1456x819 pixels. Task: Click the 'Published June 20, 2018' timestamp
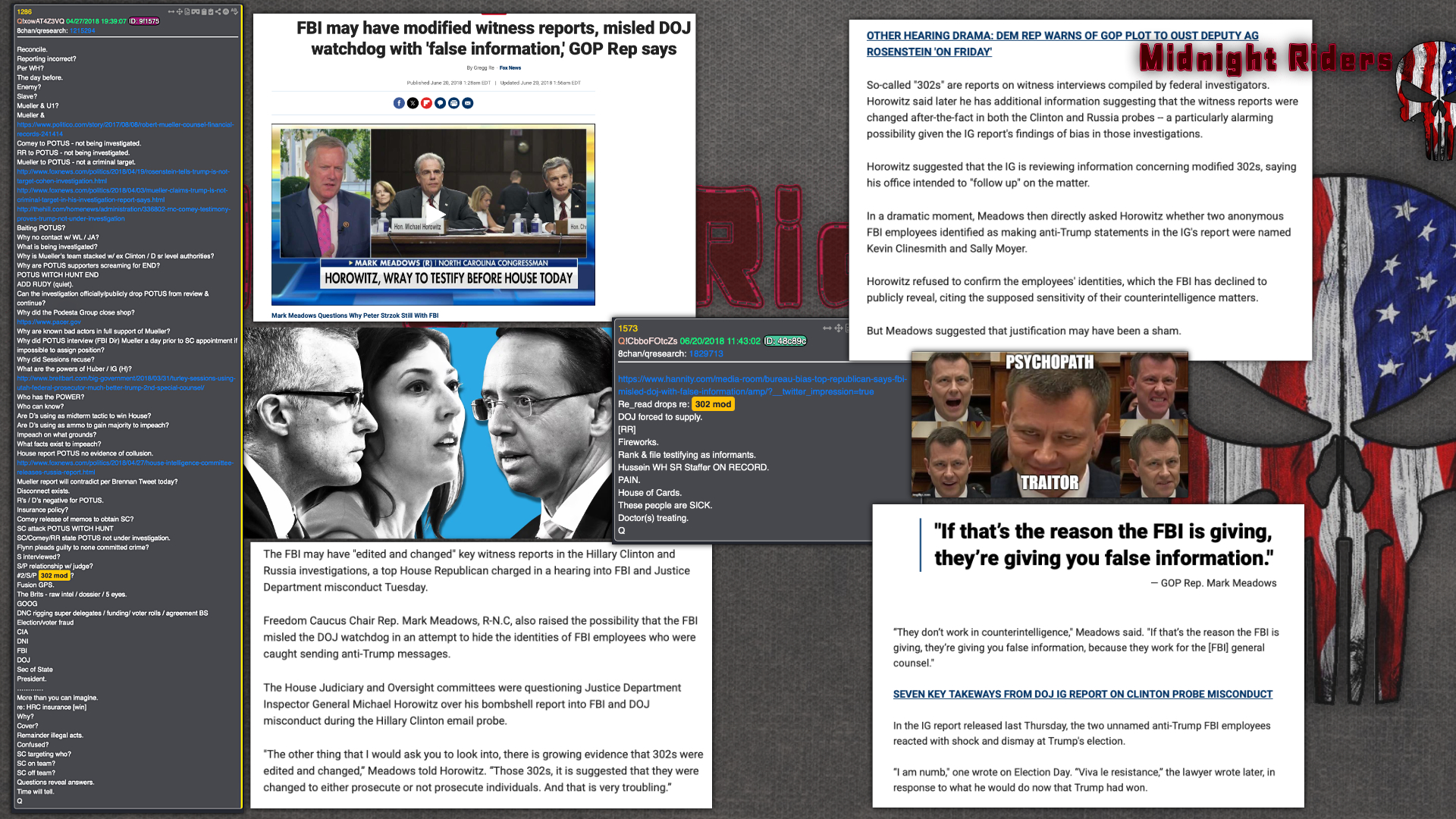[x=448, y=83]
